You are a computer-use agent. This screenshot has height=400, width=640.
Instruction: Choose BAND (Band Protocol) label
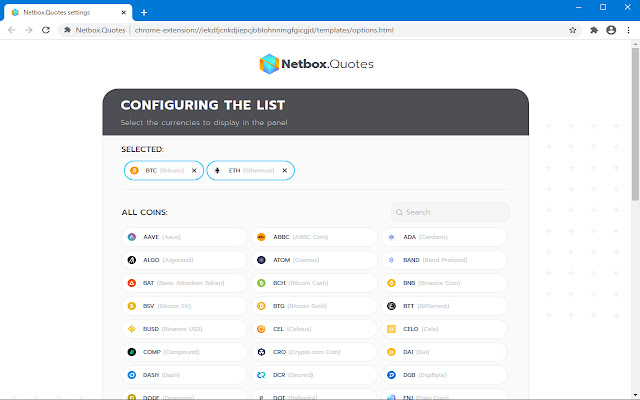(435, 260)
